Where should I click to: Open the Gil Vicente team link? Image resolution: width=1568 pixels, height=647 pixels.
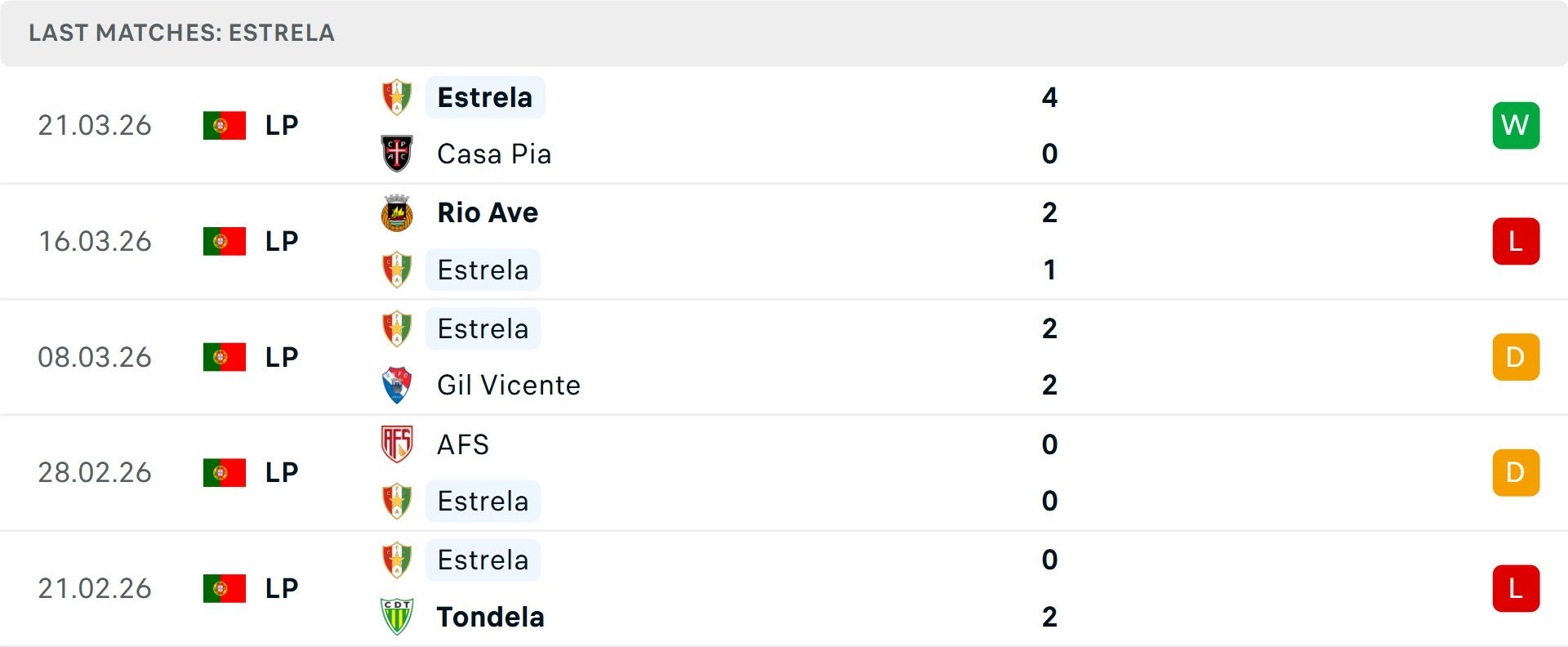click(x=508, y=385)
